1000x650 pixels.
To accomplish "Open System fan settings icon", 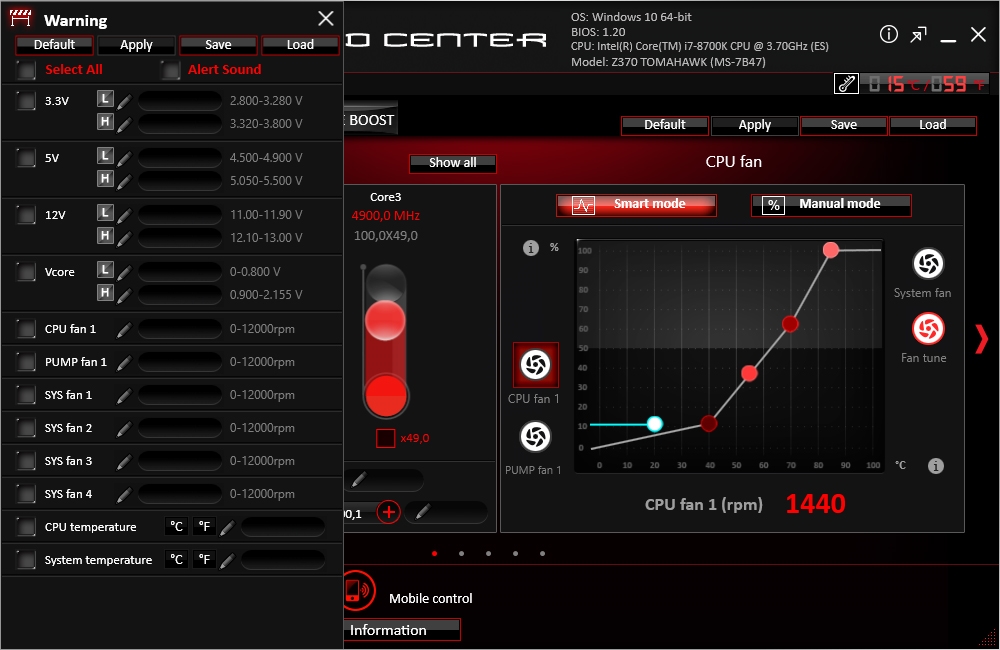I will (x=928, y=263).
